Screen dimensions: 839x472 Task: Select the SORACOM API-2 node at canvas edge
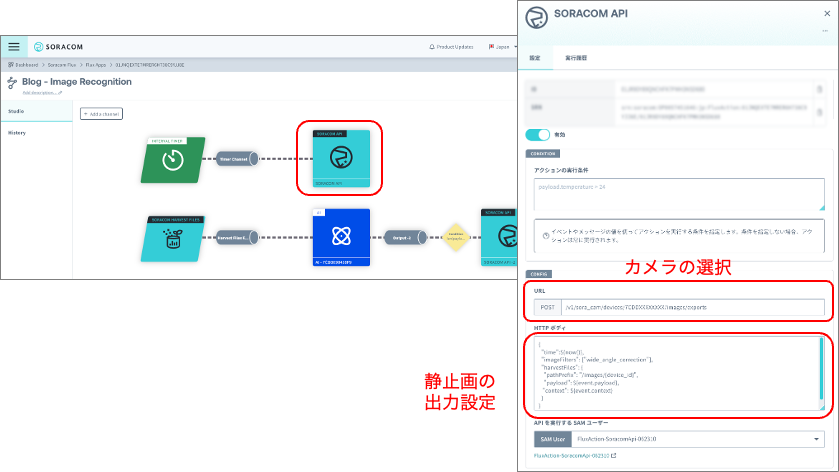click(x=499, y=237)
